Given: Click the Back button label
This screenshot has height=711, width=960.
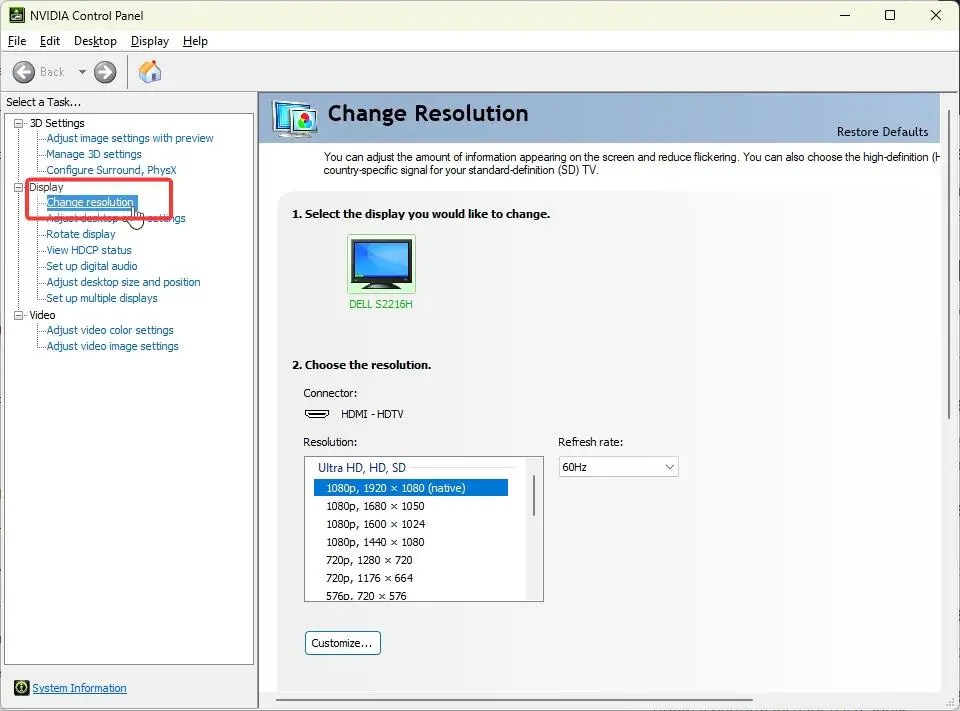Looking at the screenshot, I should tap(52, 72).
